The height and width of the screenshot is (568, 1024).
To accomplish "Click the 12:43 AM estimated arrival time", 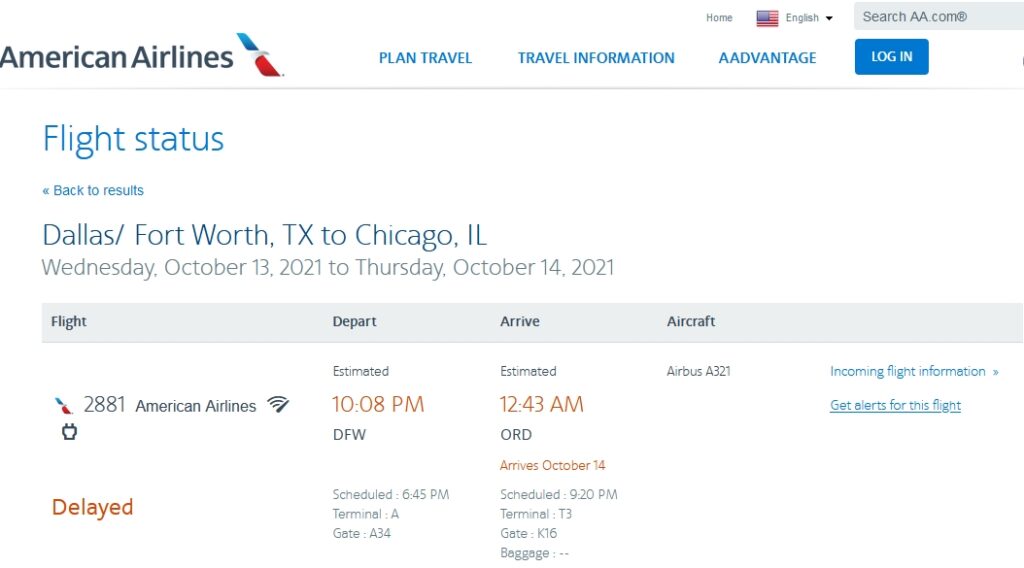I will point(541,404).
